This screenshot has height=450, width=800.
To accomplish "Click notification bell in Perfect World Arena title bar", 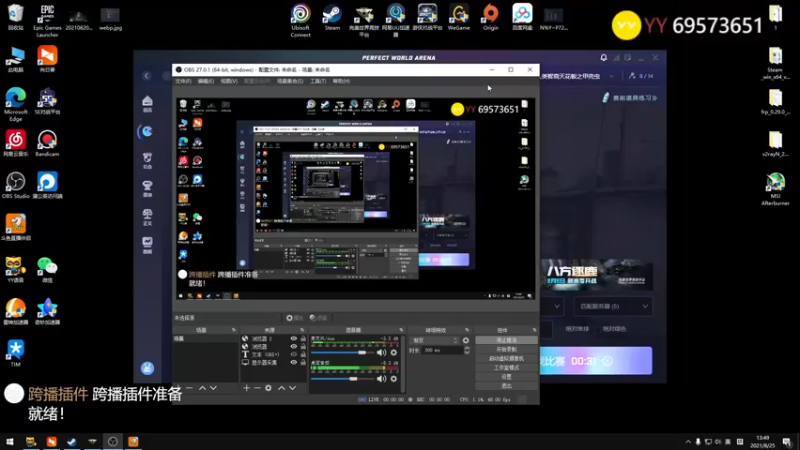I will [604, 58].
